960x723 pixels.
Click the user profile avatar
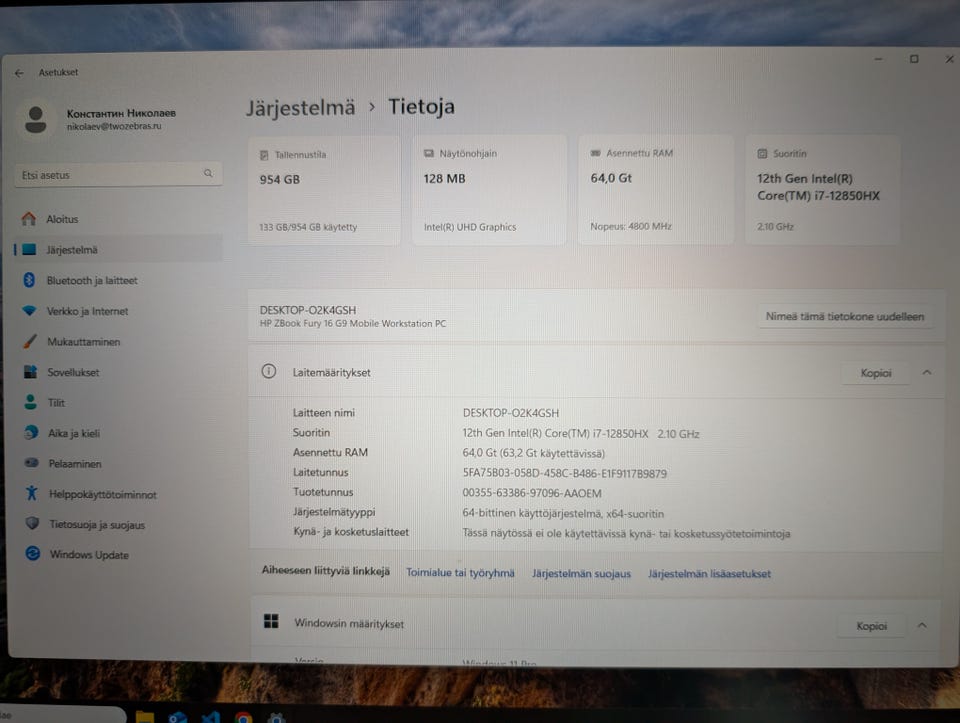click(36, 119)
